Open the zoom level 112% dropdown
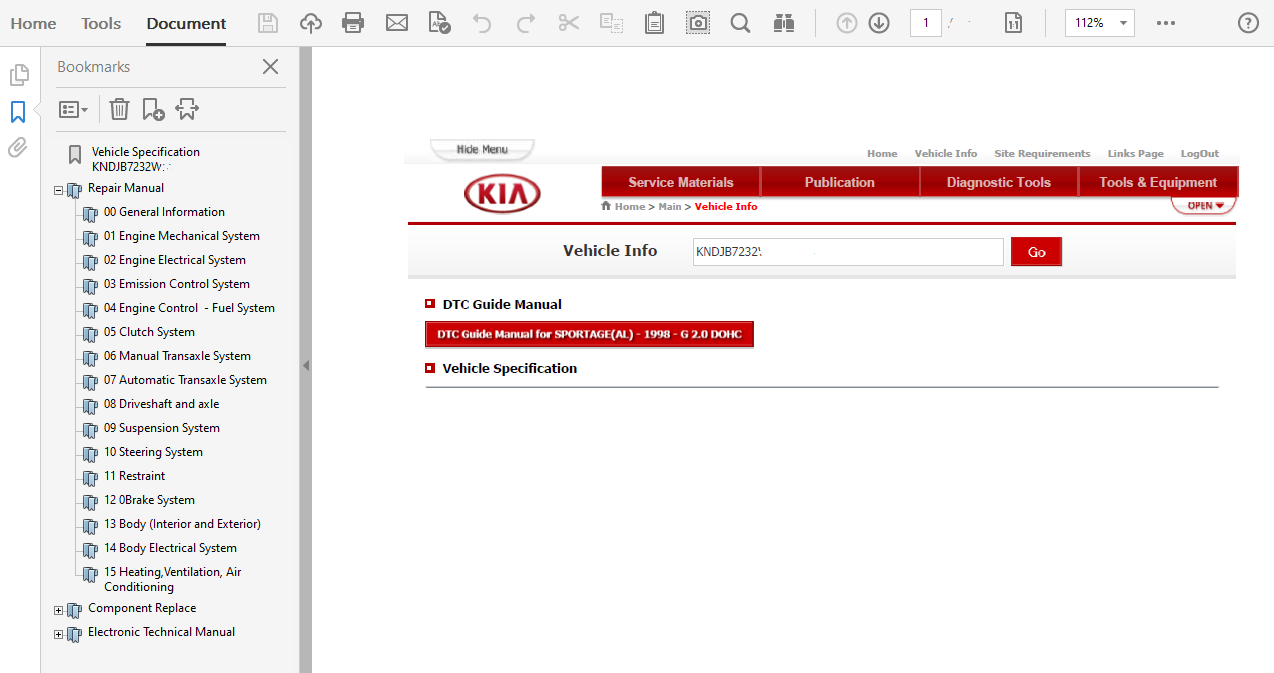 click(1099, 22)
